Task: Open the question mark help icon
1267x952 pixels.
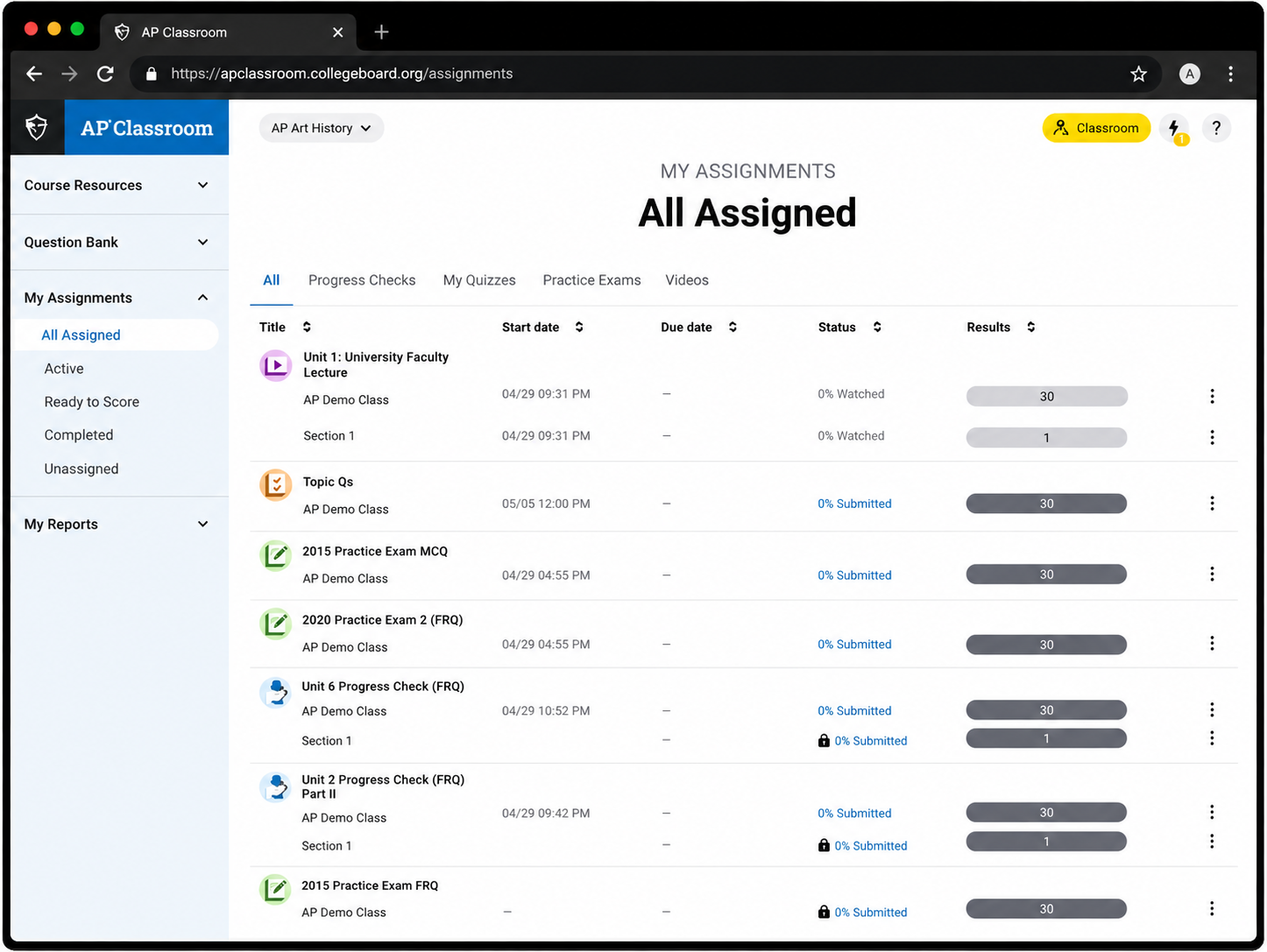Action: pyautogui.click(x=1216, y=128)
